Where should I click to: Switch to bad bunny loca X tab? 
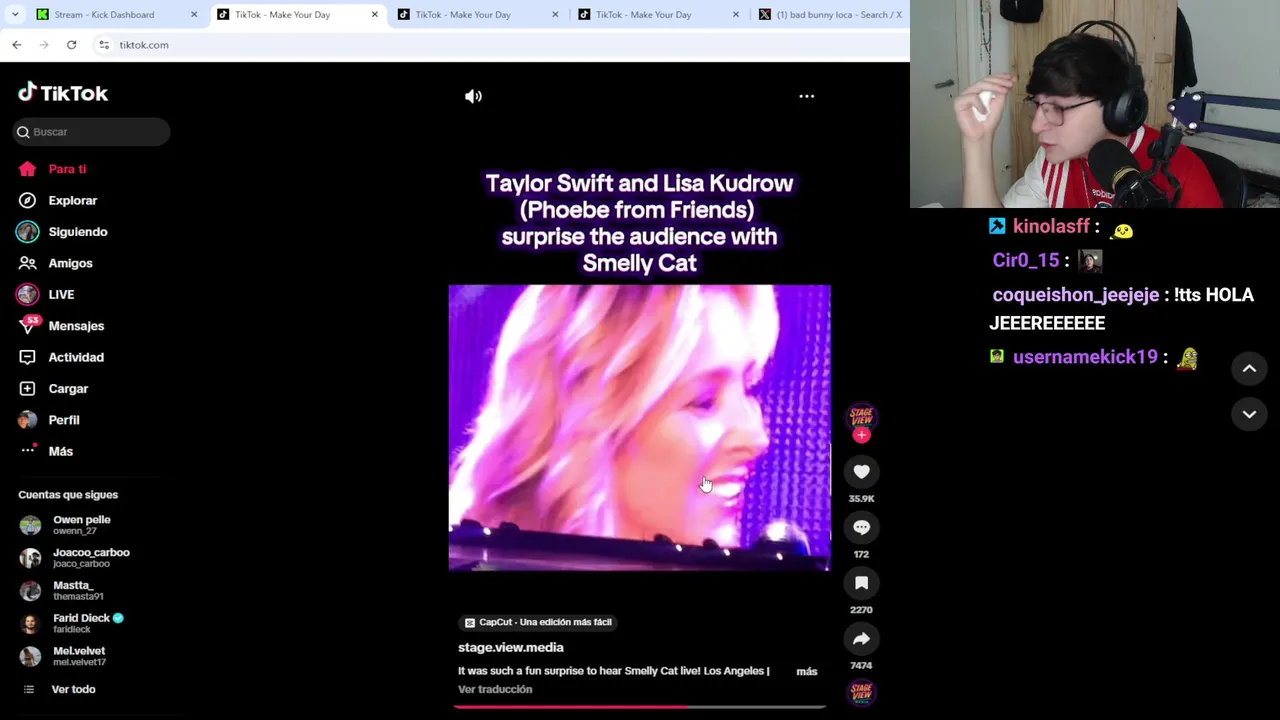(x=830, y=14)
